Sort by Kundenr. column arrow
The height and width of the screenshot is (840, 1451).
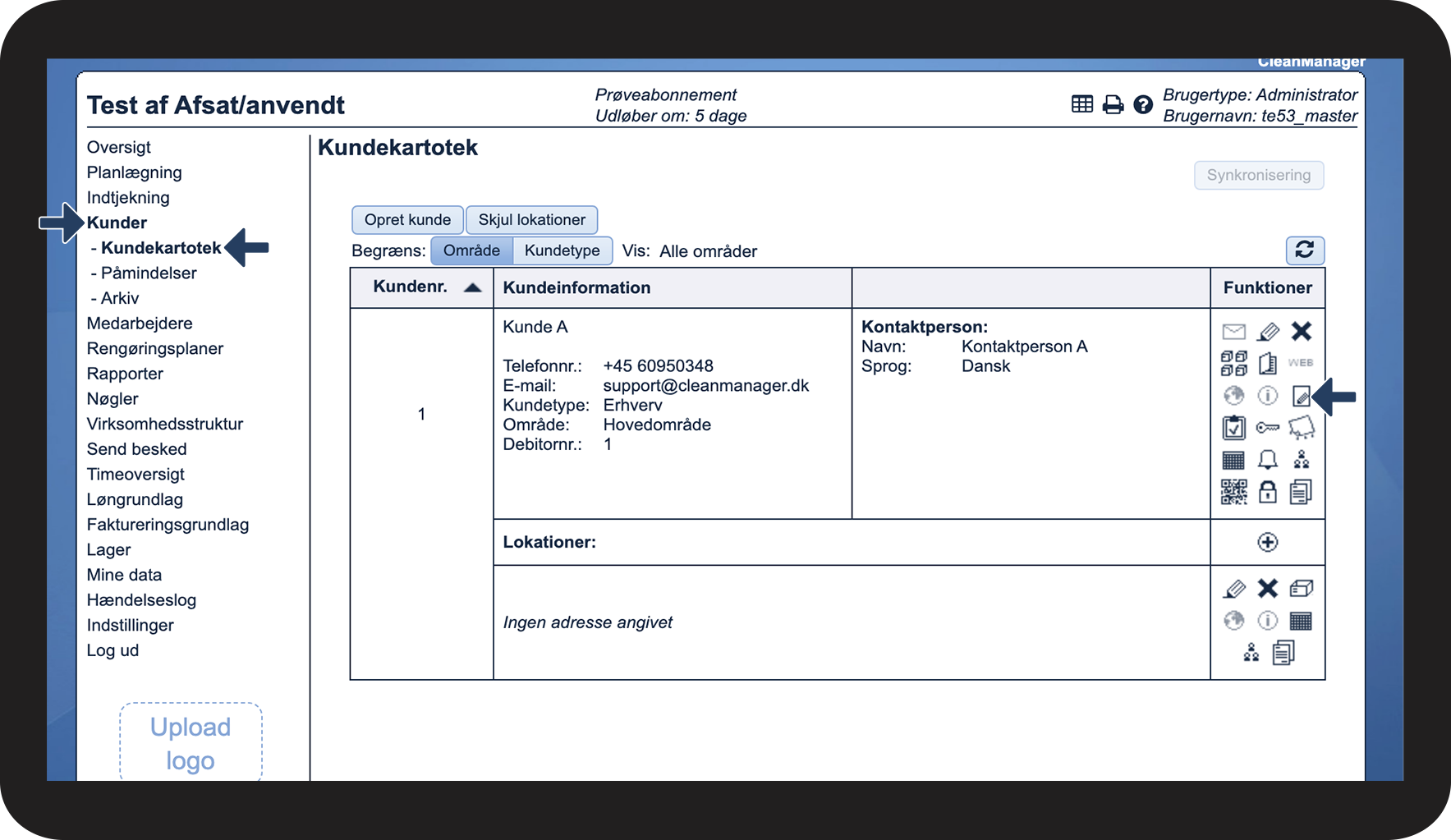coord(472,287)
